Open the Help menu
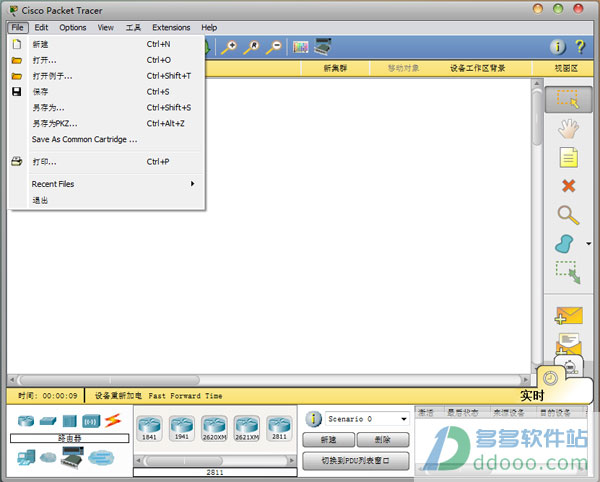The image size is (600, 482). click(x=209, y=28)
